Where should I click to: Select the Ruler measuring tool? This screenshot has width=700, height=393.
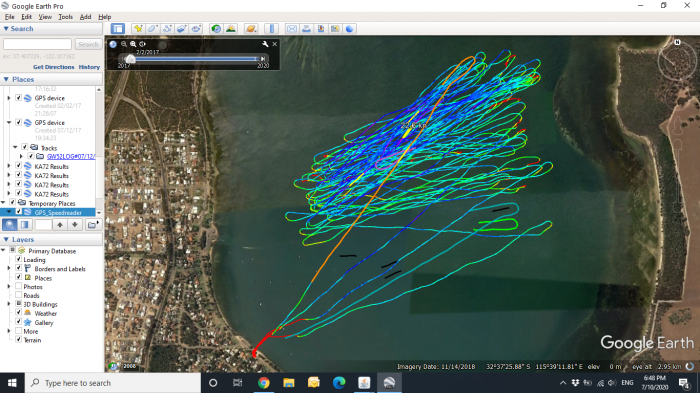click(271, 29)
